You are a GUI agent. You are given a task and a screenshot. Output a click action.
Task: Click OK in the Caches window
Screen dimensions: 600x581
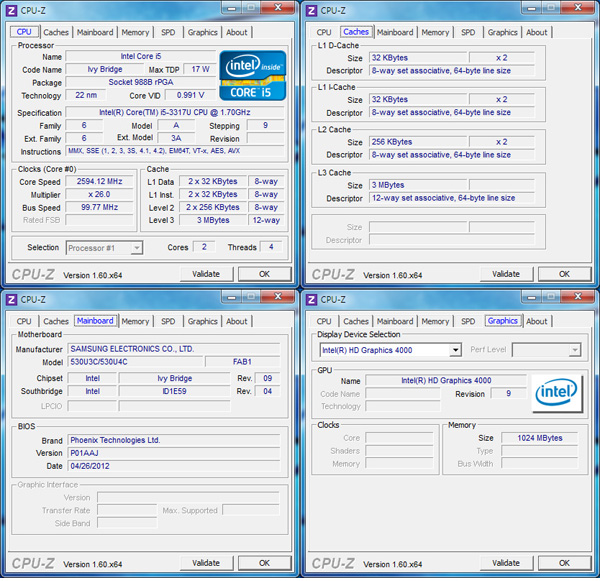pos(564,274)
